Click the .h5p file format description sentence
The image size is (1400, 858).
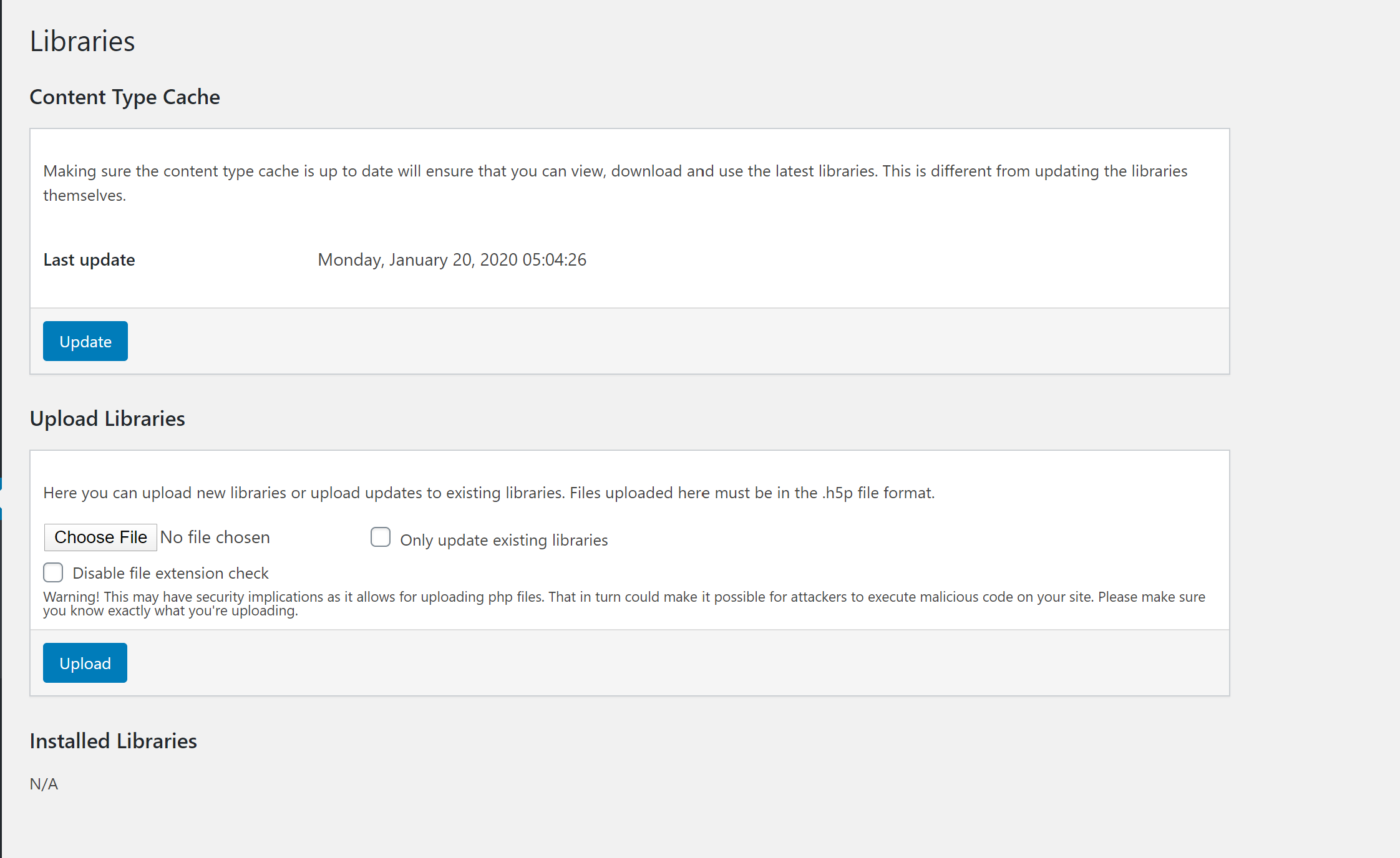coord(489,493)
